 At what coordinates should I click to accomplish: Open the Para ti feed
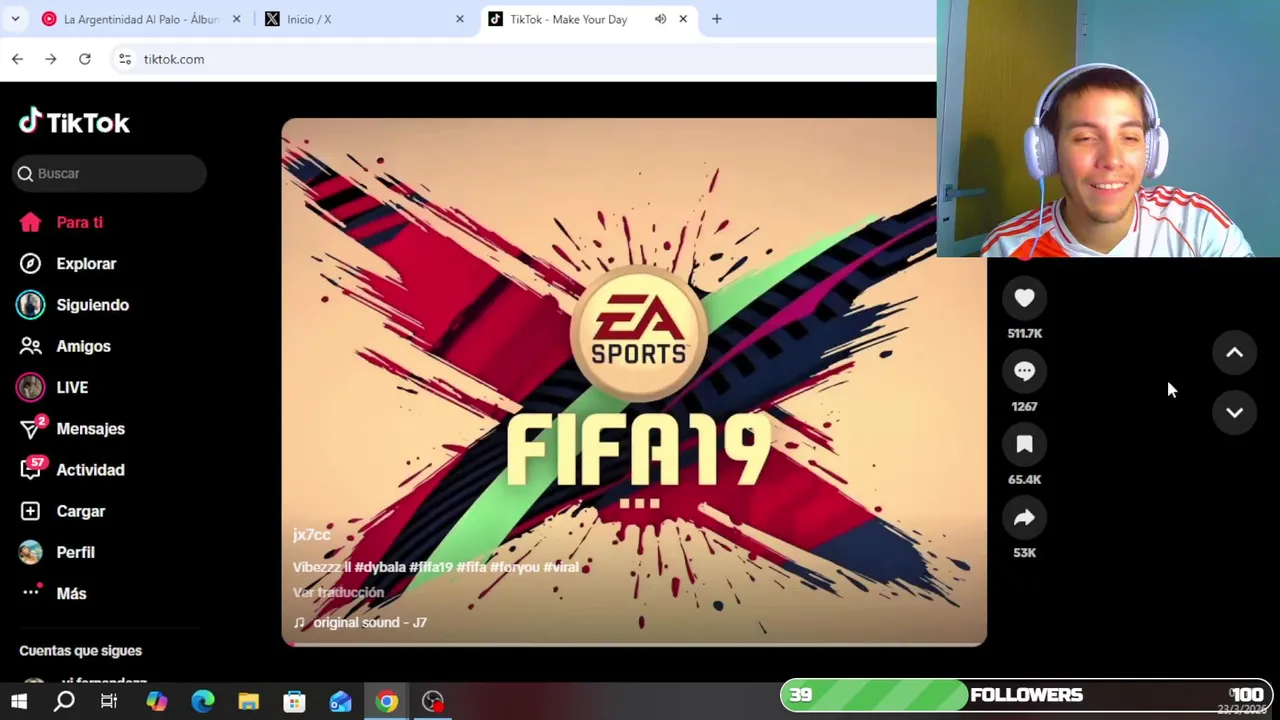pyautogui.click(x=61, y=222)
